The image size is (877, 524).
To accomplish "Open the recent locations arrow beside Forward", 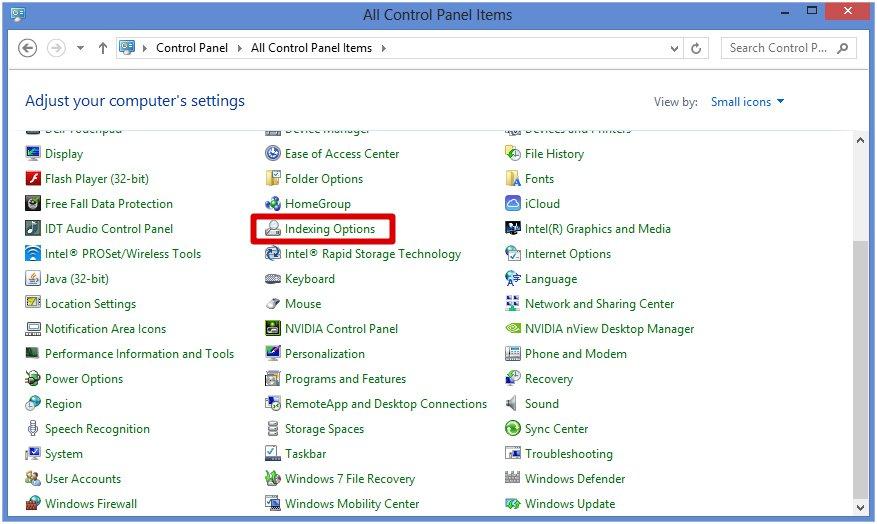I will (x=80, y=48).
